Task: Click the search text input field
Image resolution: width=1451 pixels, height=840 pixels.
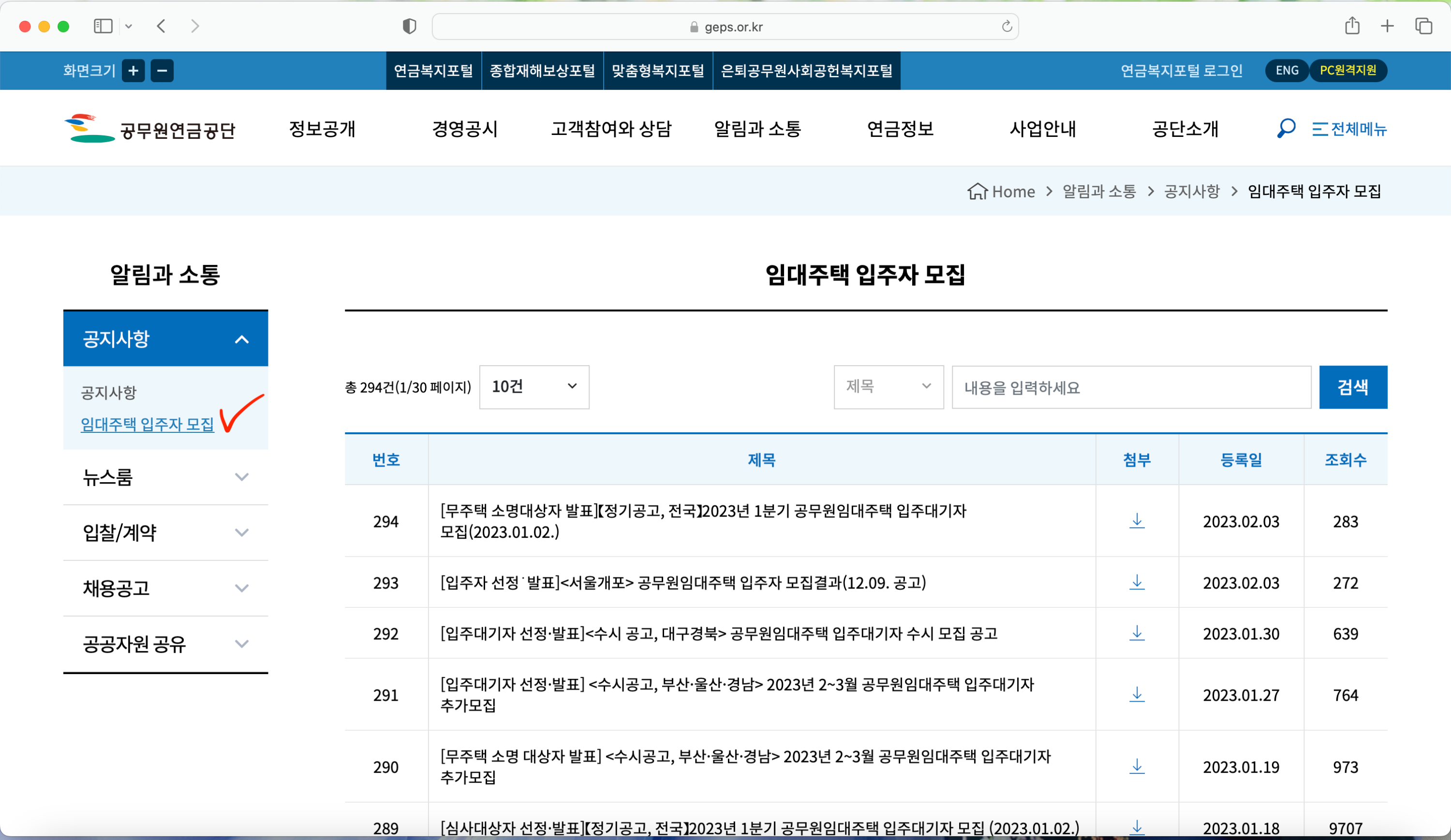Action: [1131, 387]
